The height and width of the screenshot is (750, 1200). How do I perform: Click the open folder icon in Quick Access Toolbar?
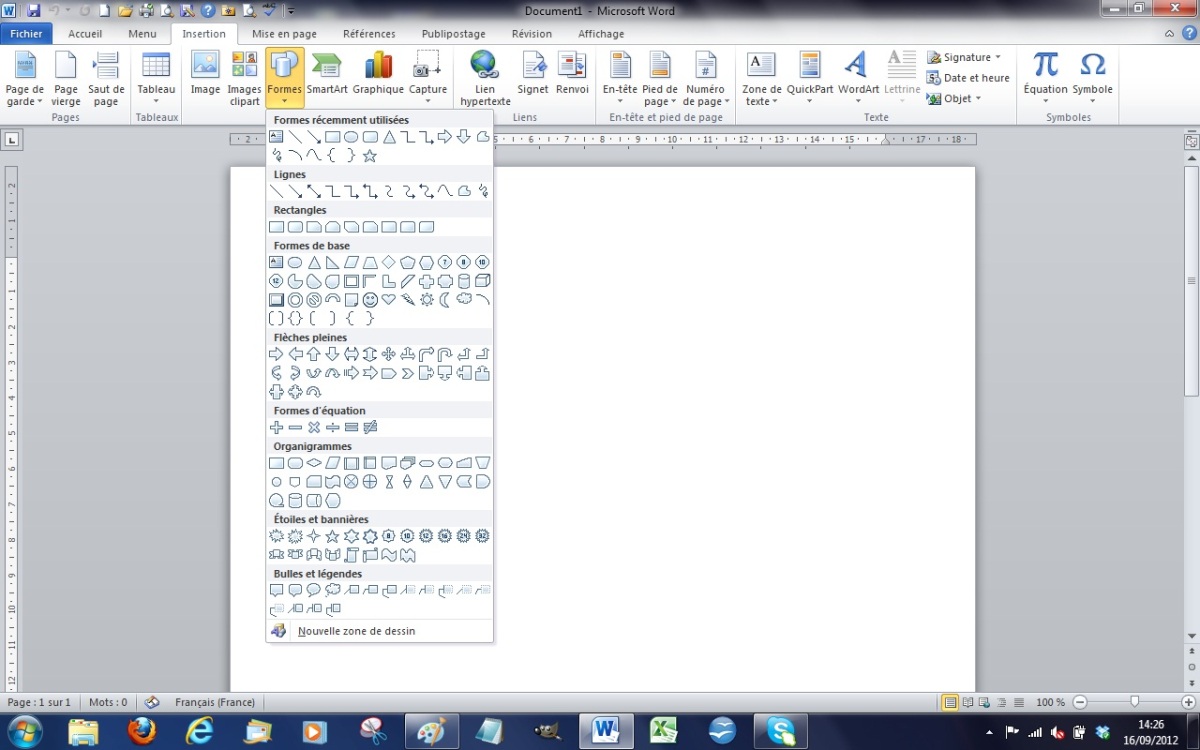click(125, 11)
